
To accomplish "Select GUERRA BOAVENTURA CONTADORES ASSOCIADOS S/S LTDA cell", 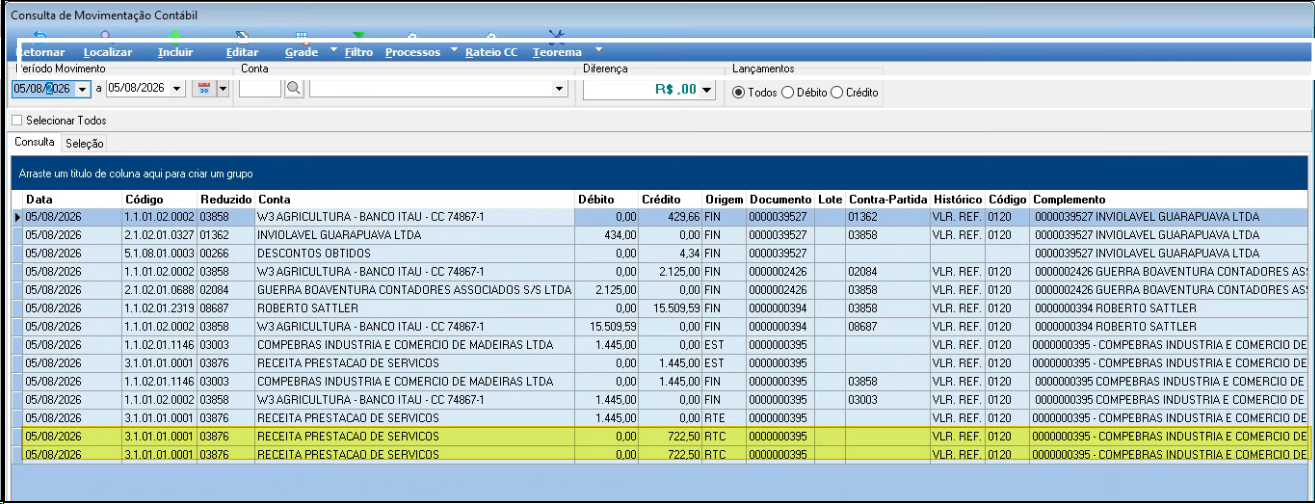I will pos(415,290).
